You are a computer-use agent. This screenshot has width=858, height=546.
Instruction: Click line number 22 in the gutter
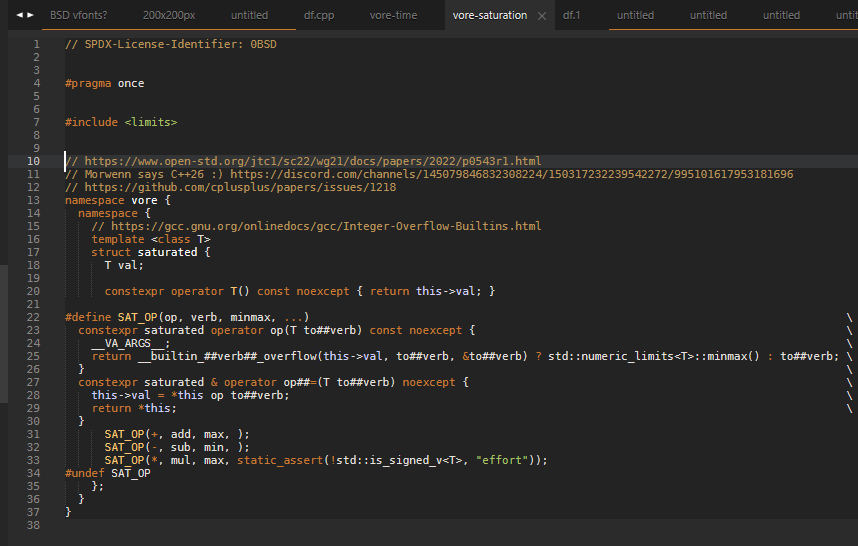tap(35, 317)
